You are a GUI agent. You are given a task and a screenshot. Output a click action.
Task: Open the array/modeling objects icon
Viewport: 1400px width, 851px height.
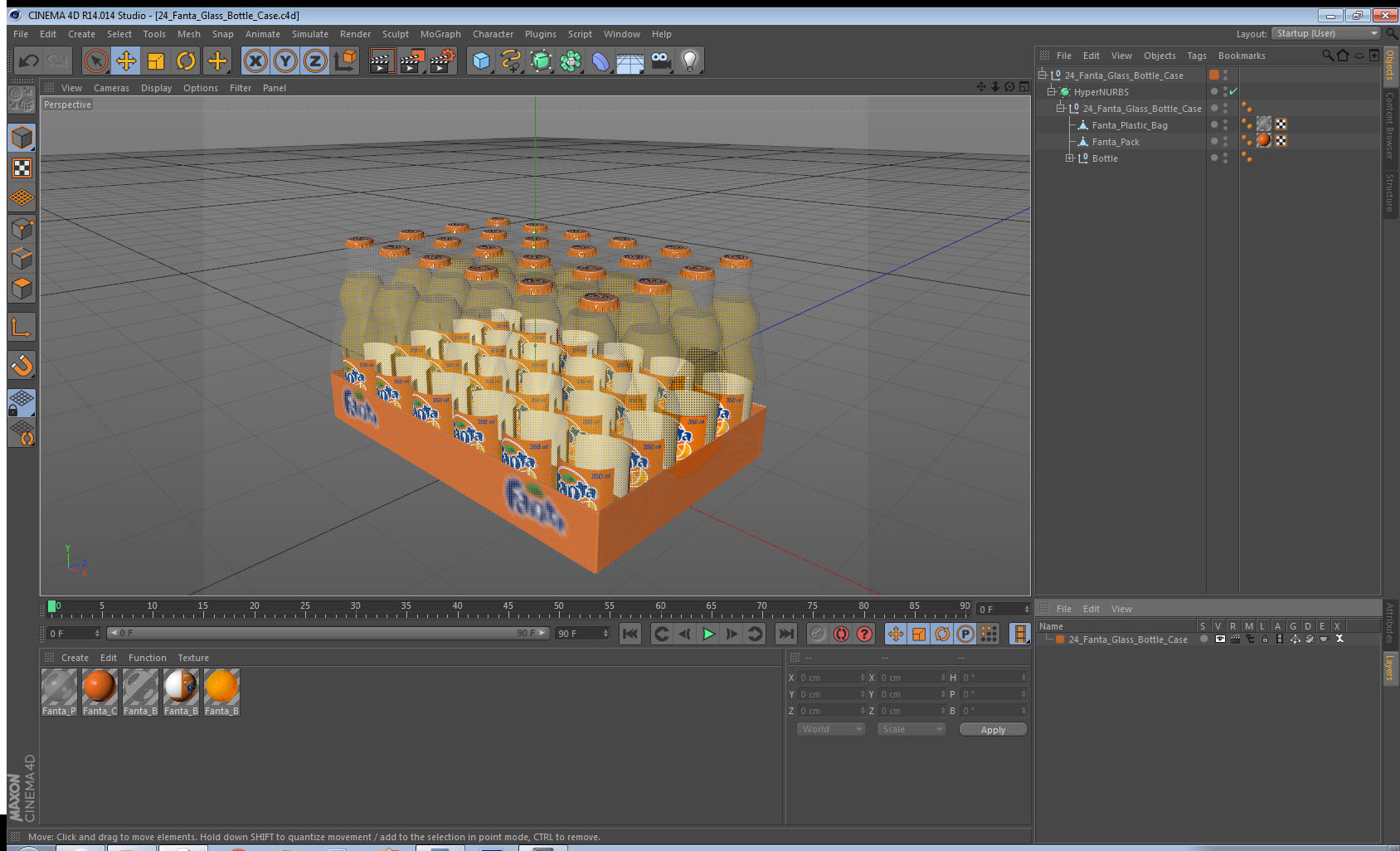pyautogui.click(x=571, y=61)
